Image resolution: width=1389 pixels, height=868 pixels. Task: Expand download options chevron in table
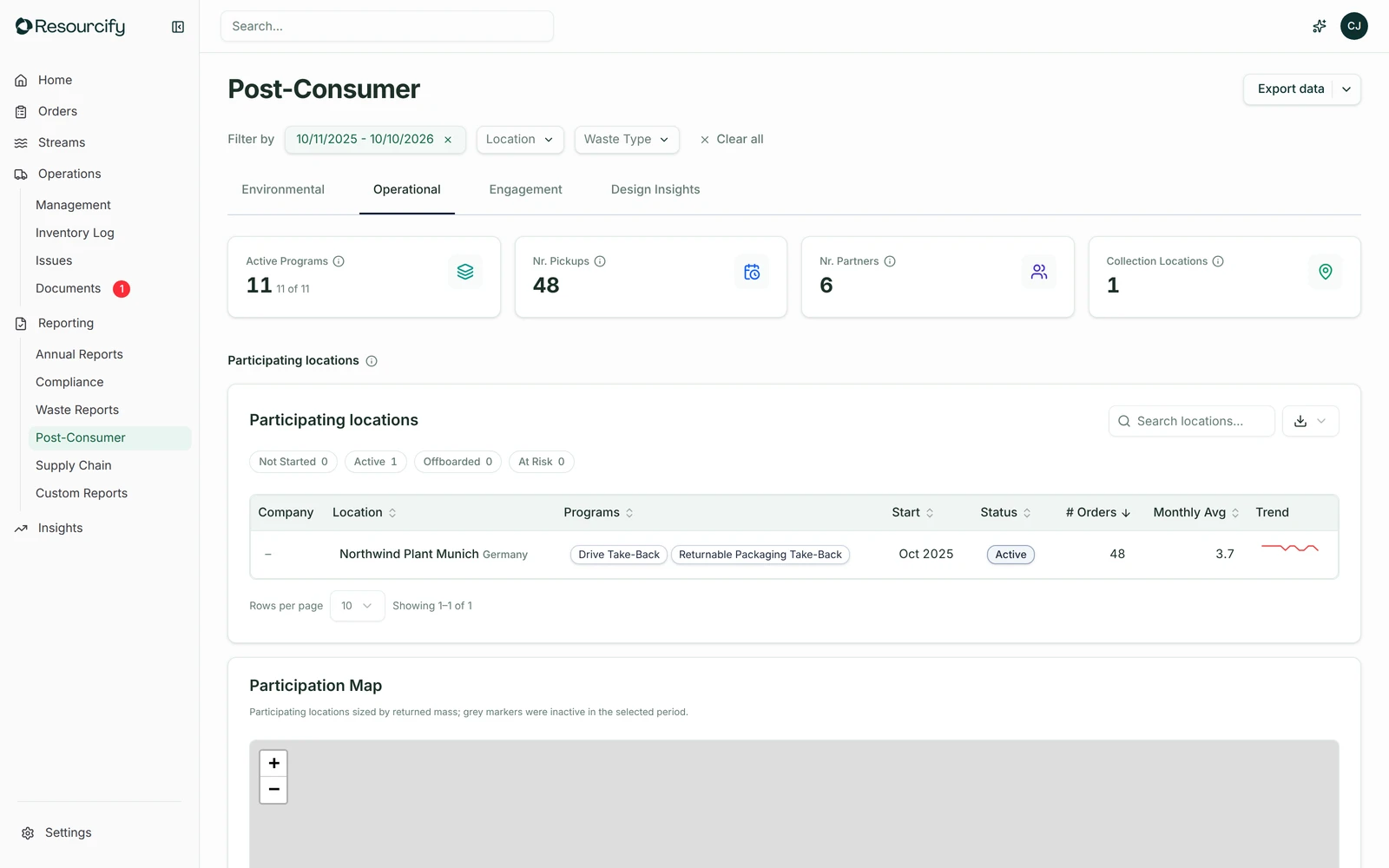1321,421
